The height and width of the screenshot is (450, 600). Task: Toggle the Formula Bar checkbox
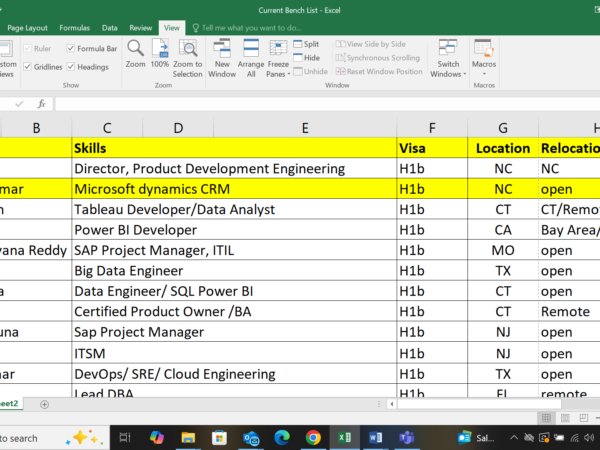pos(72,48)
